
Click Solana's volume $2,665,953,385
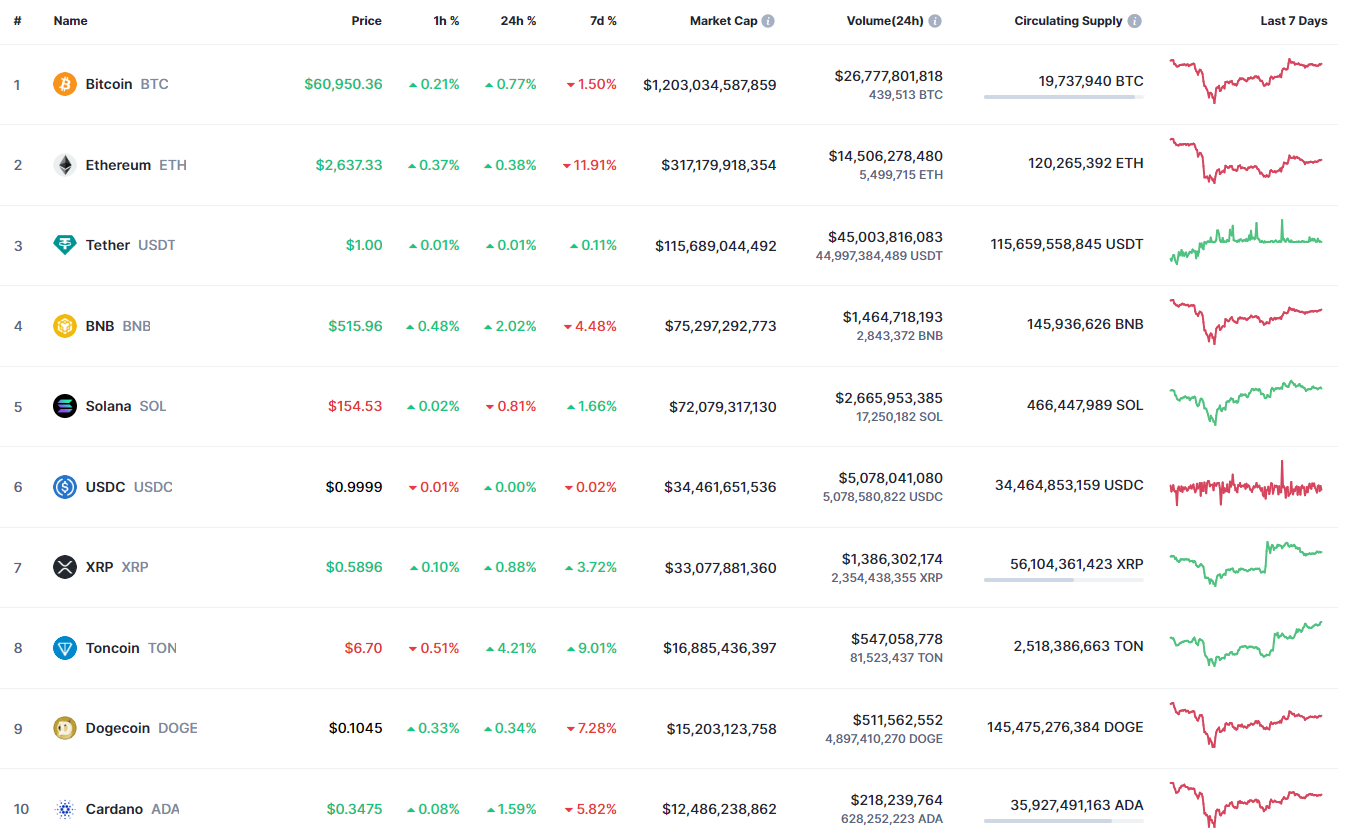(x=889, y=398)
